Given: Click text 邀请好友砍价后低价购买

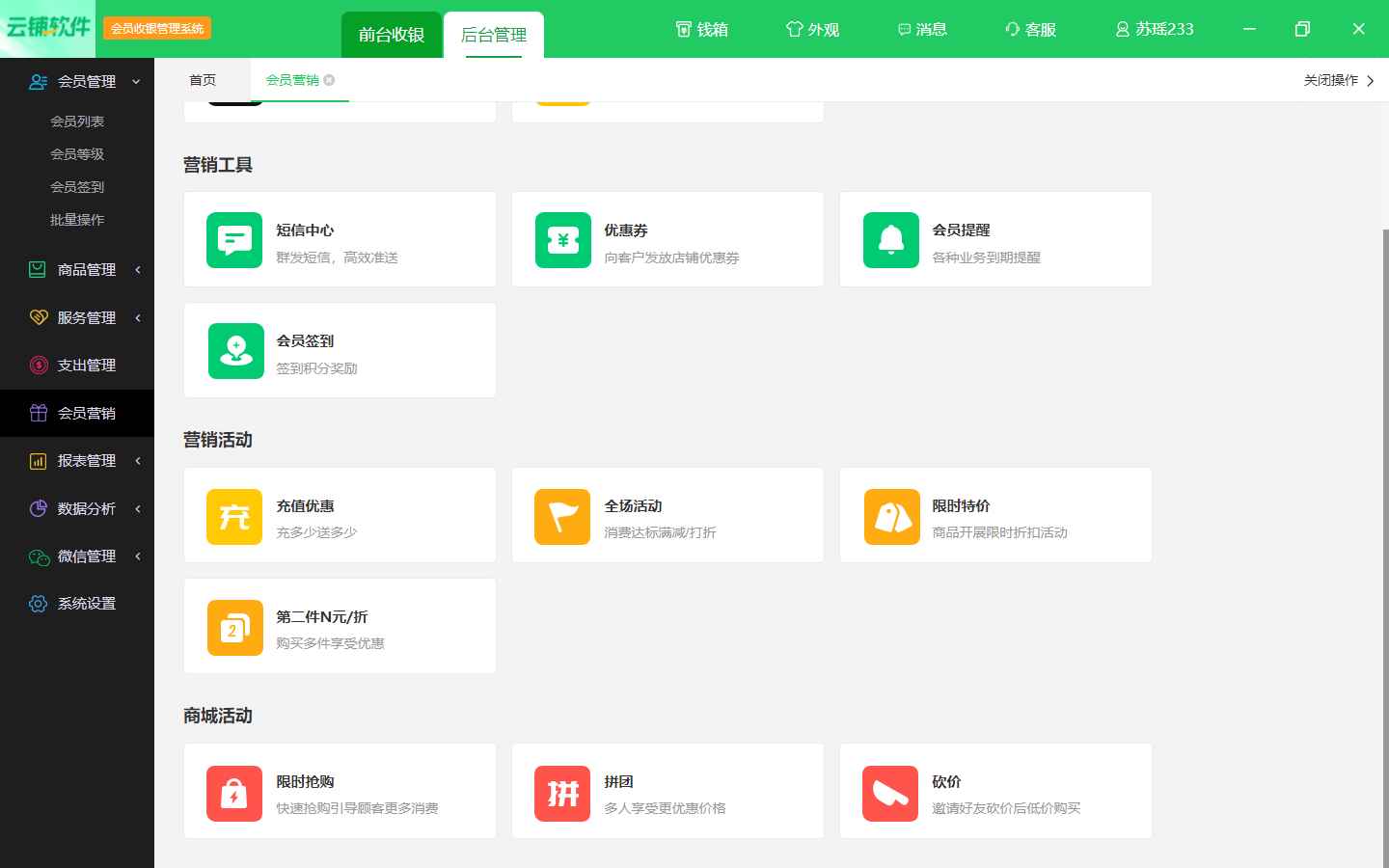Looking at the screenshot, I should coord(1006,808).
